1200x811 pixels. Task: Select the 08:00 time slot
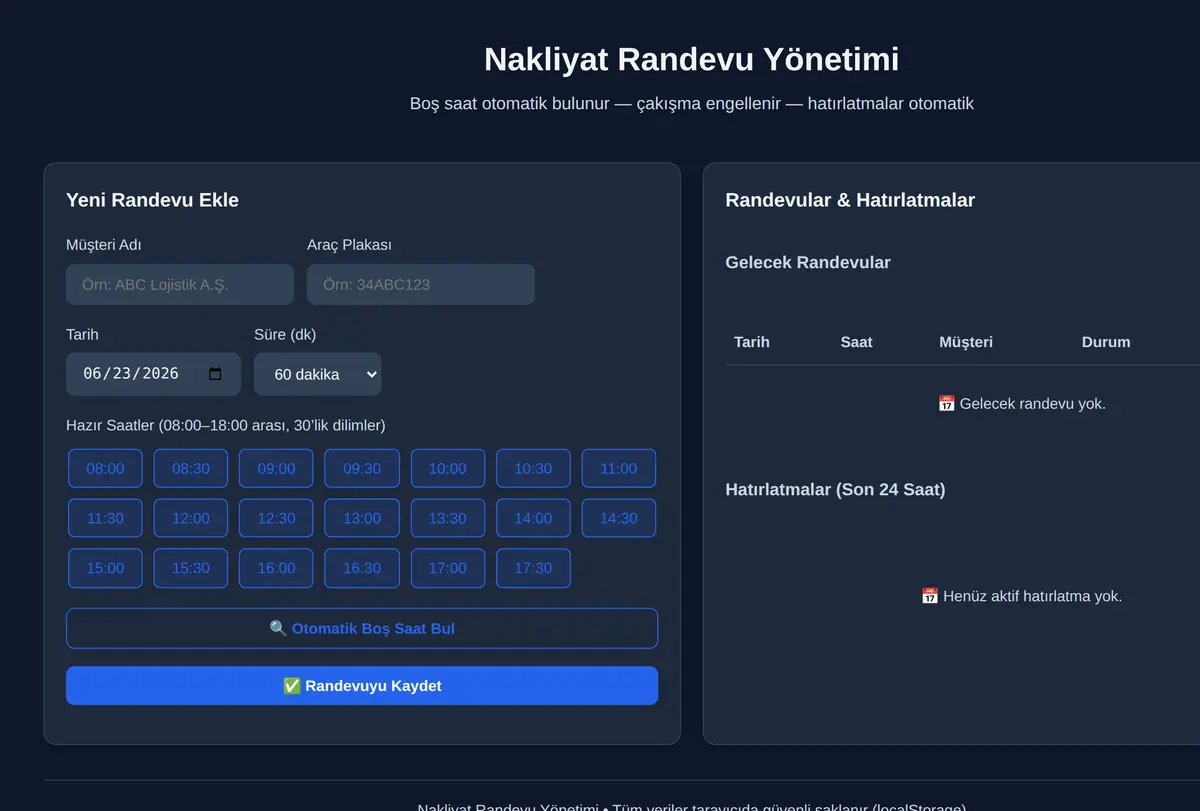pyautogui.click(x=105, y=468)
